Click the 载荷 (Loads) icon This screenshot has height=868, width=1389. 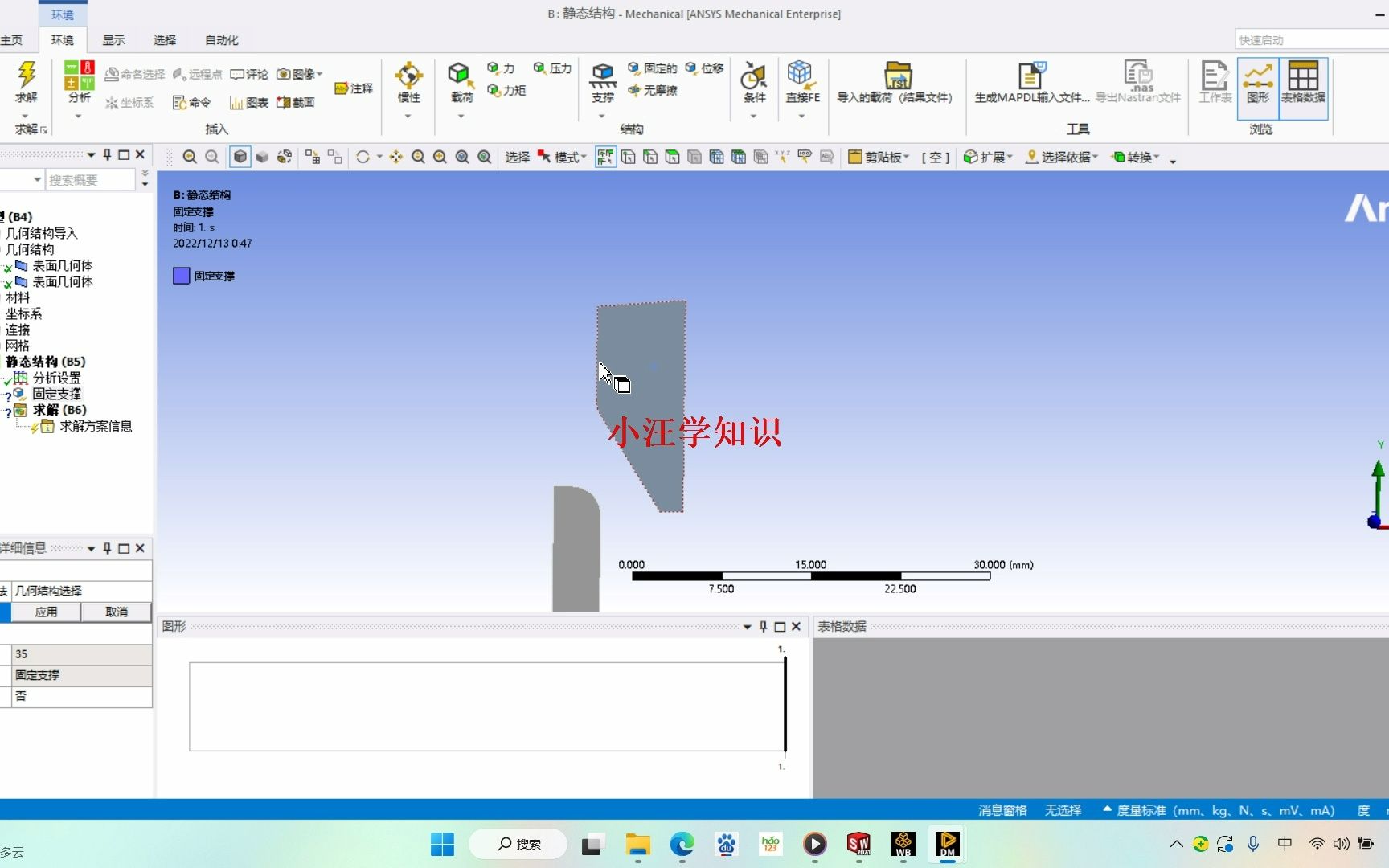coord(460,80)
